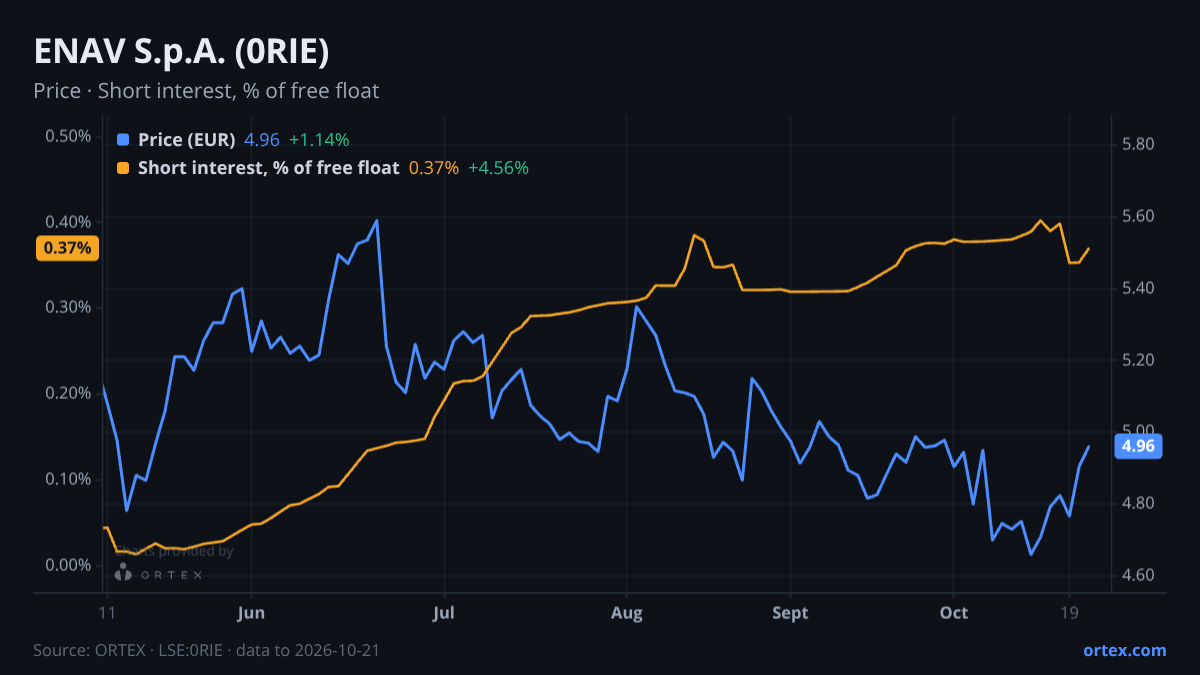This screenshot has height=675, width=1200.
Task: Click the Jul label on the date axis
Action: [x=444, y=613]
